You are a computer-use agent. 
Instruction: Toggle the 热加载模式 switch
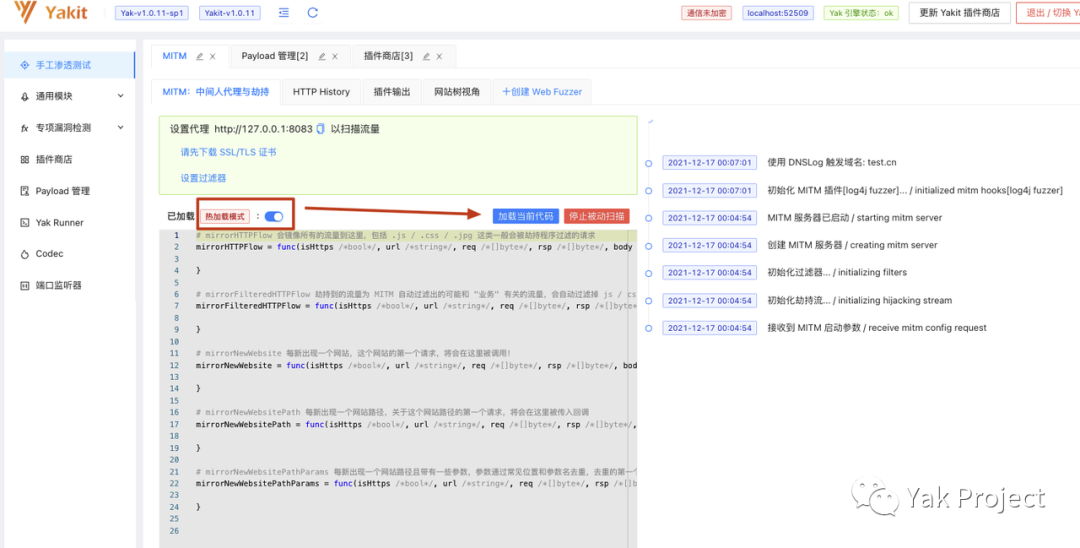click(x=274, y=216)
